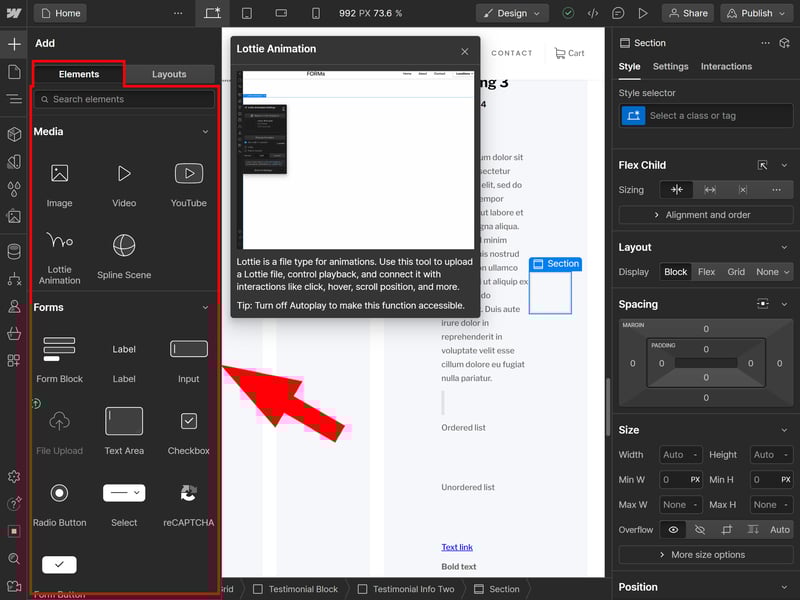Open the Preview play icon in top bar
Screen dimensions: 800x600
coord(643,13)
